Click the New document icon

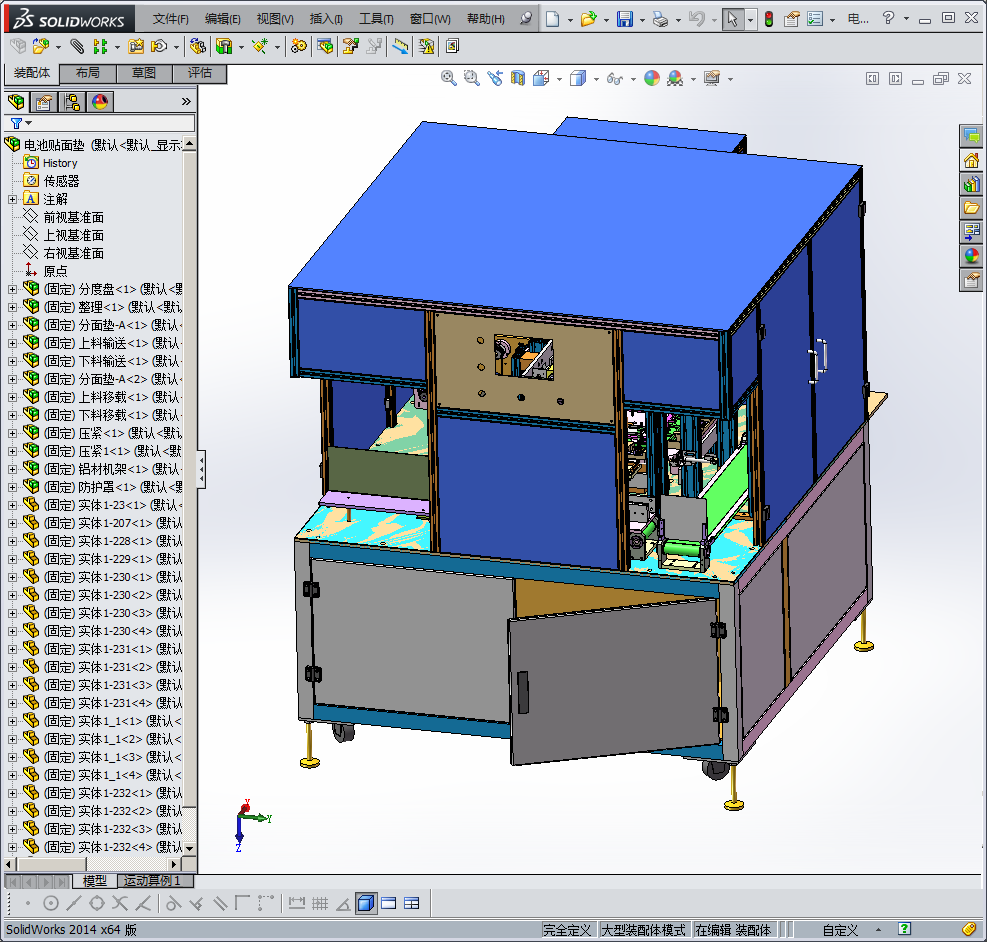pyautogui.click(x=552, y=19)
